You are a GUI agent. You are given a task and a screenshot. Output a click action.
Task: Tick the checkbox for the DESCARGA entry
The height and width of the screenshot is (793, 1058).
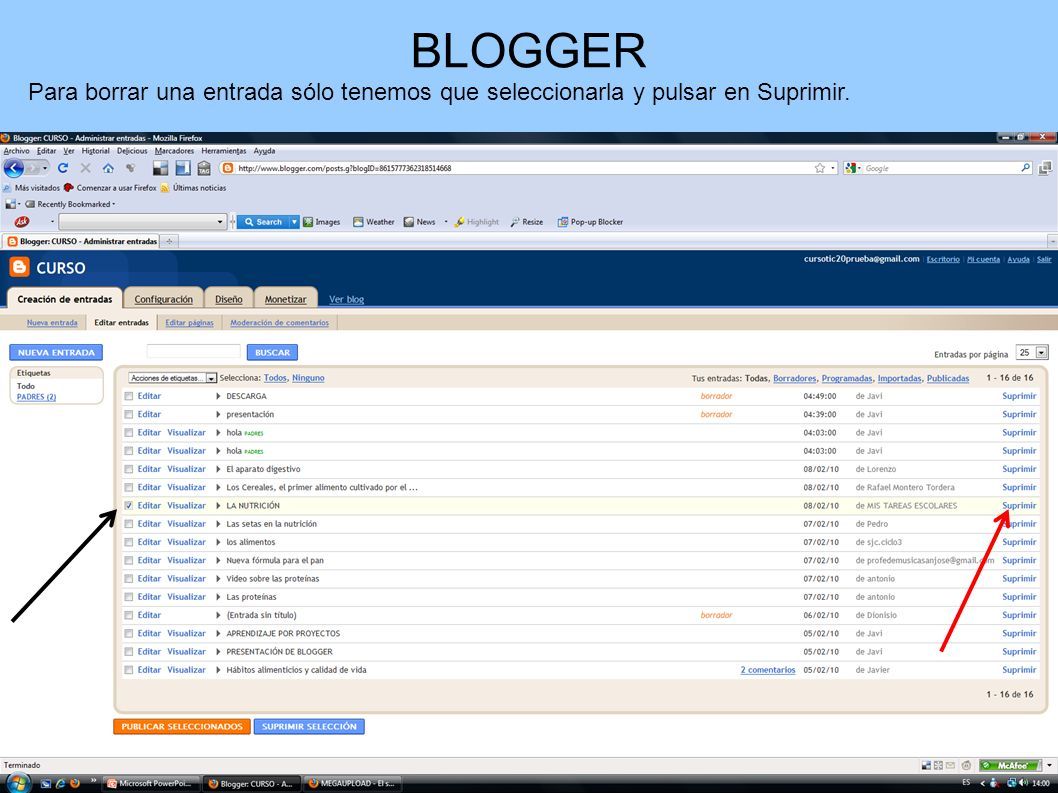point(129,396)
